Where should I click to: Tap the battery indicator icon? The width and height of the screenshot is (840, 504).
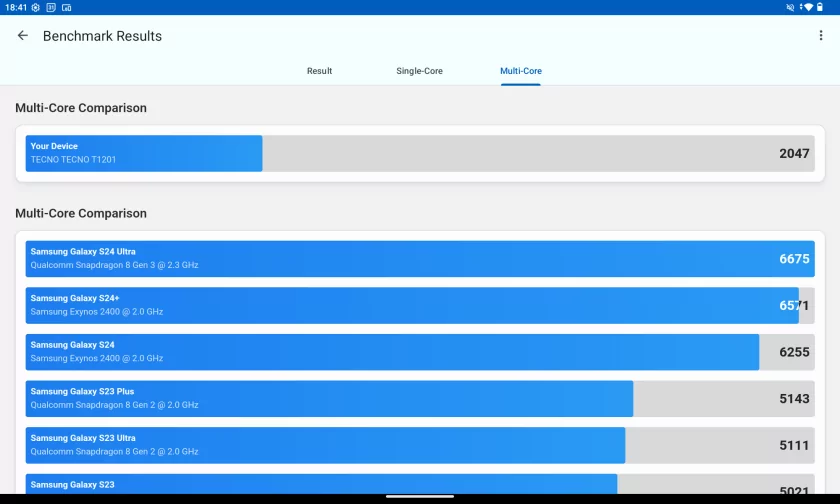click(x=820, y=7)
